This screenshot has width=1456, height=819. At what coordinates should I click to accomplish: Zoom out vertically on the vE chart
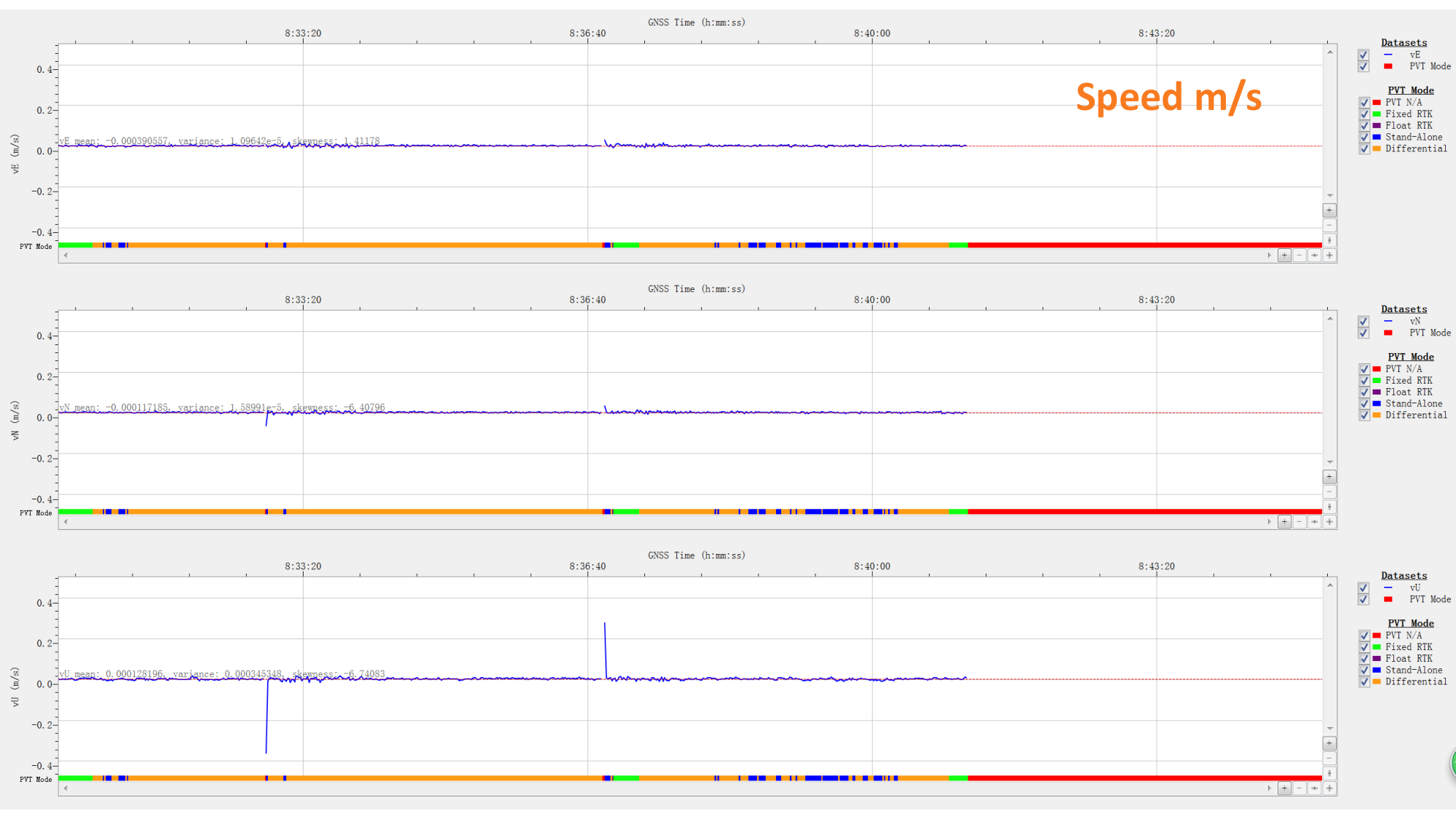(x=1329, y=225)
